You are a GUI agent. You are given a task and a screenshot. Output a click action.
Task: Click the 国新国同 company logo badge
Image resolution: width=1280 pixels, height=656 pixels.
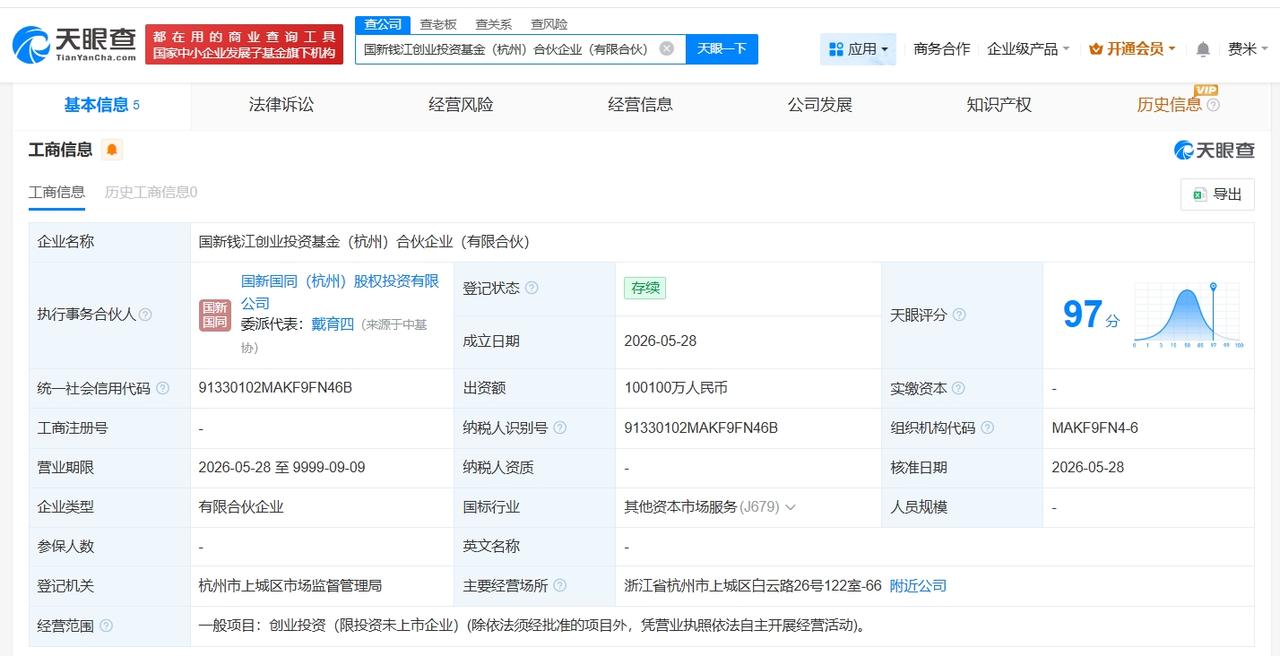click(x=215, y=315)
